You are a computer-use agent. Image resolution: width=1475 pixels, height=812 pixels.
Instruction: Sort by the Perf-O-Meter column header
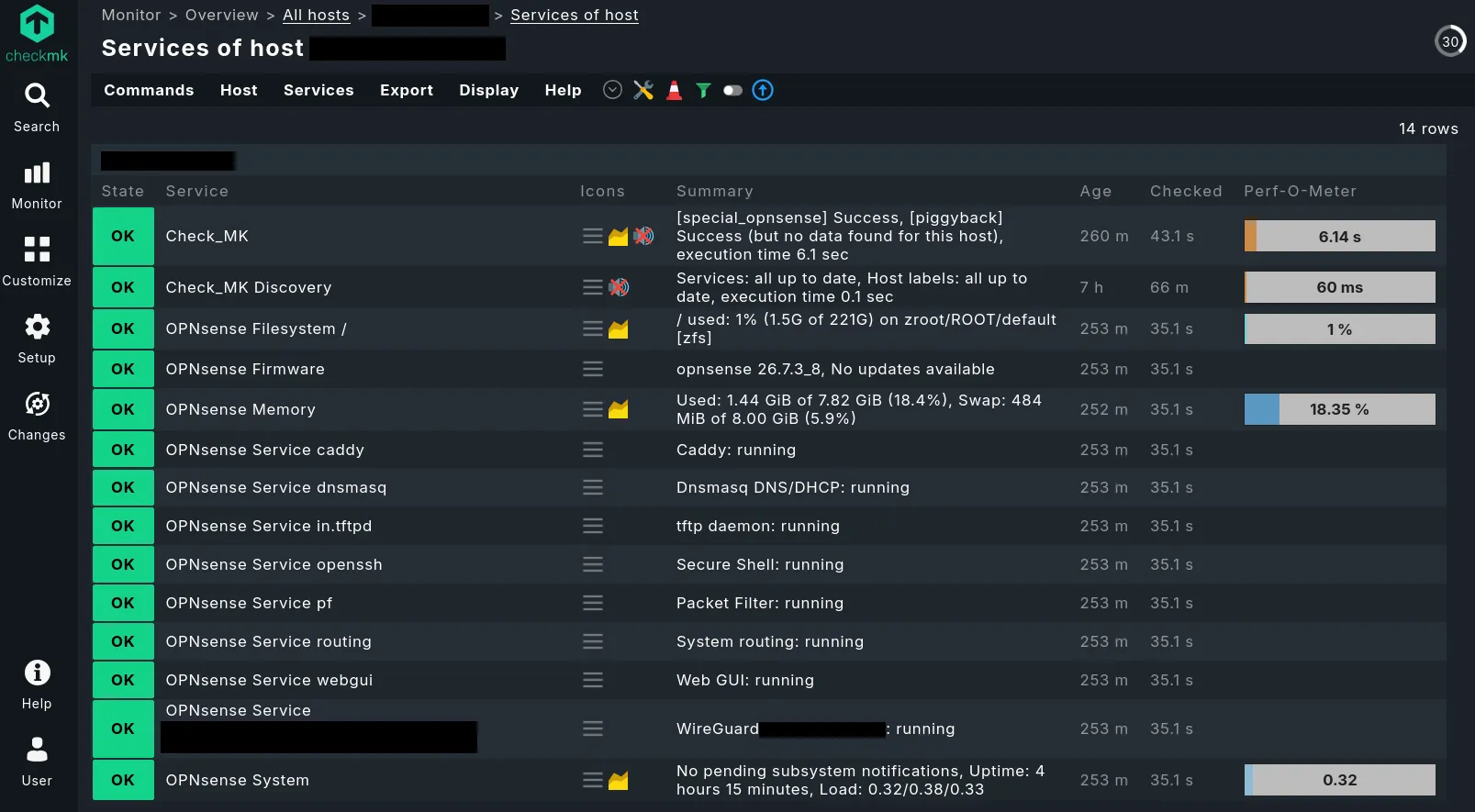click(1301, 191)
